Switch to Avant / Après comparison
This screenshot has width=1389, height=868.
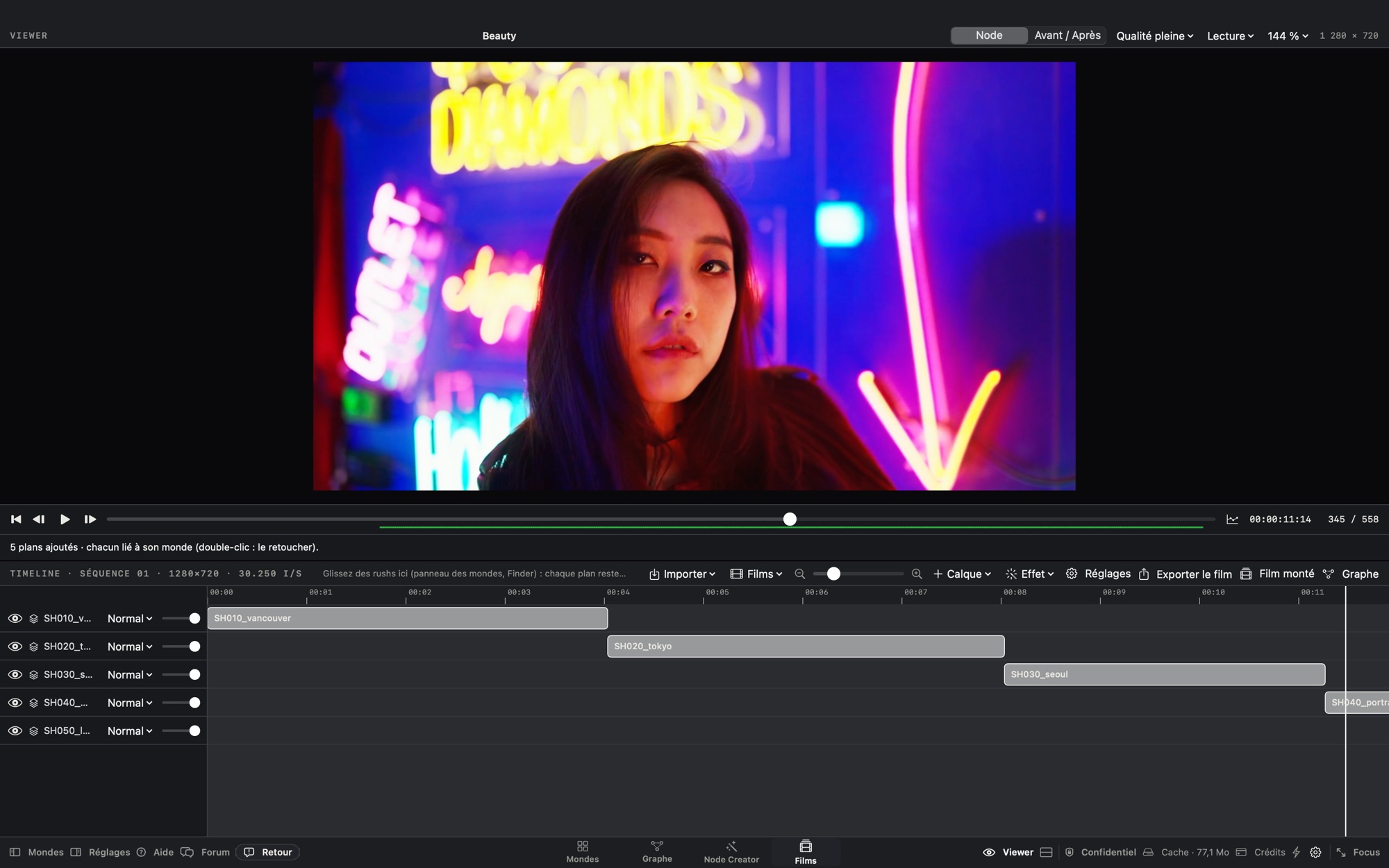[1067, 35]
